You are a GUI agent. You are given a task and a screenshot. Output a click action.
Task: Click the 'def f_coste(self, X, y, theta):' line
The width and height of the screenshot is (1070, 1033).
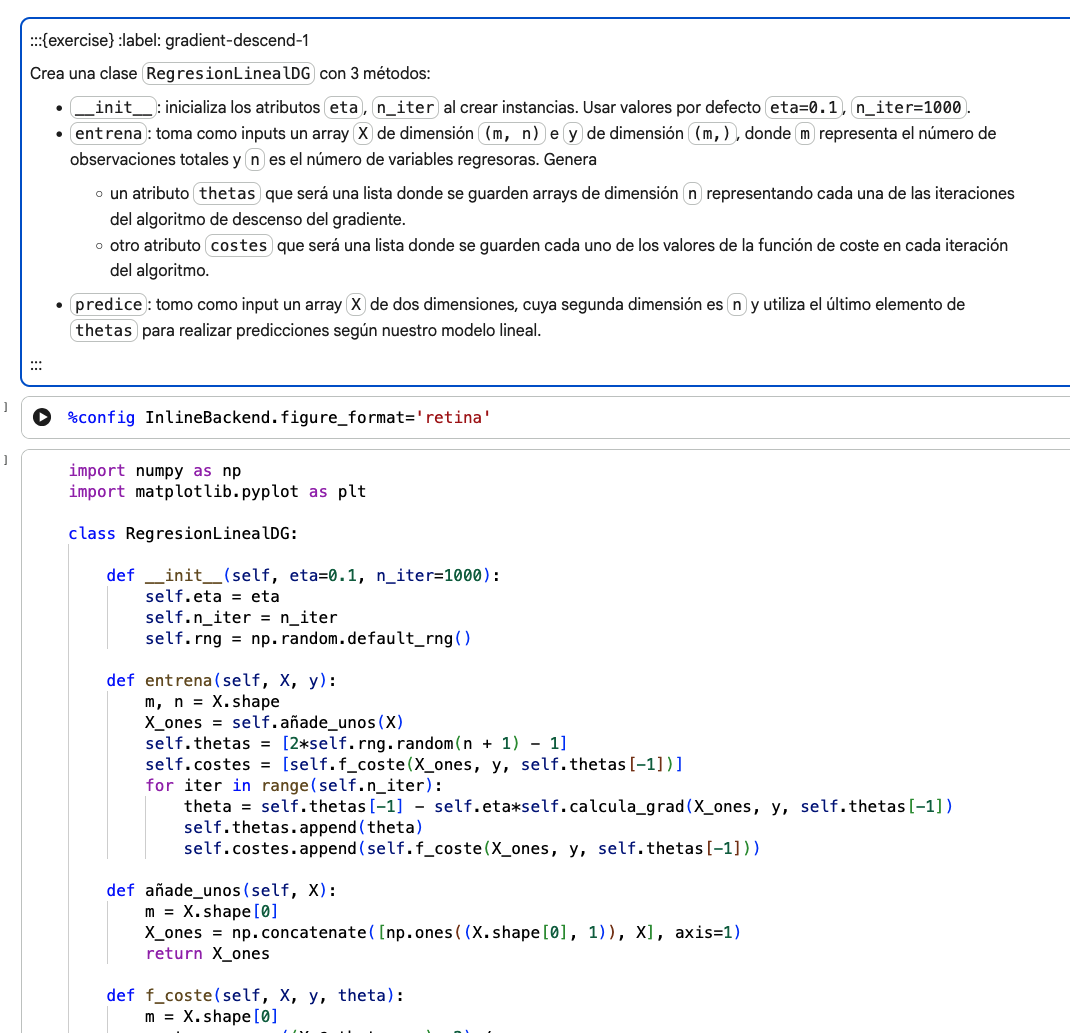coord(255,995)
